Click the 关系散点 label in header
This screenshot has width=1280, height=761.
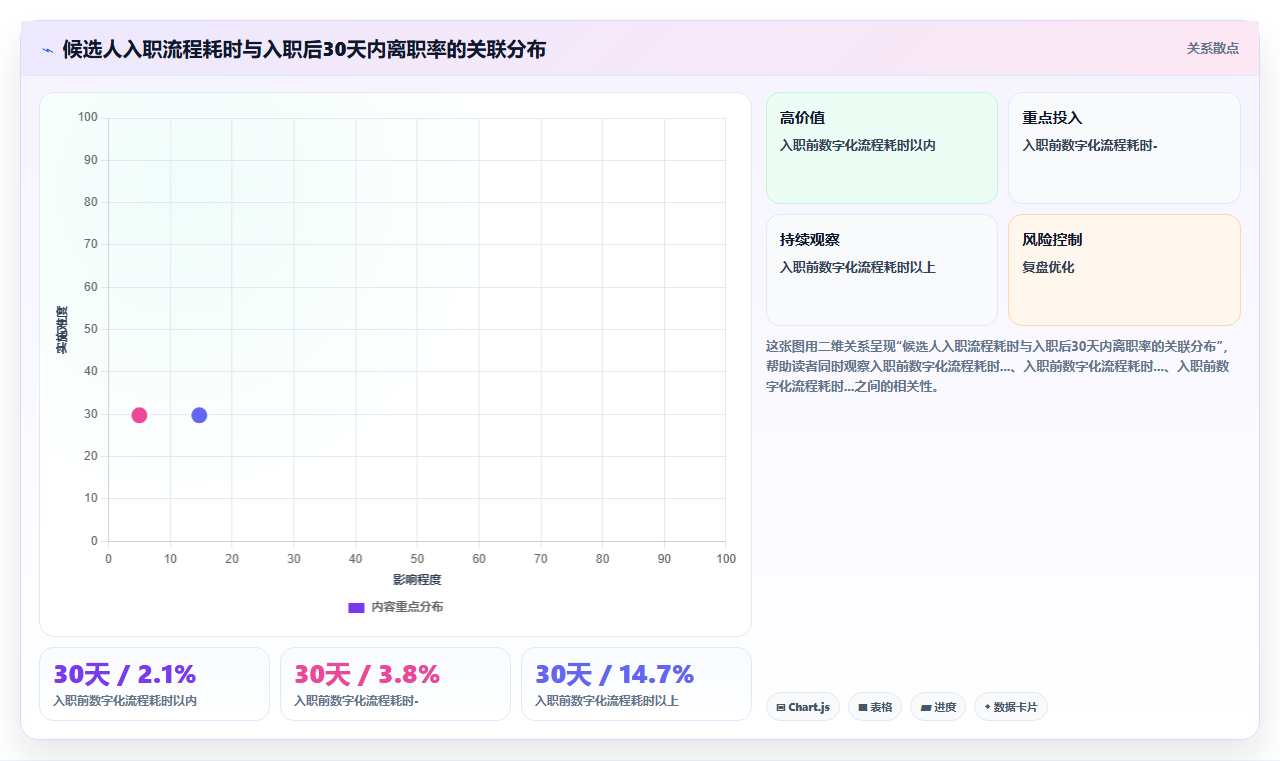tap(1213, 48)
